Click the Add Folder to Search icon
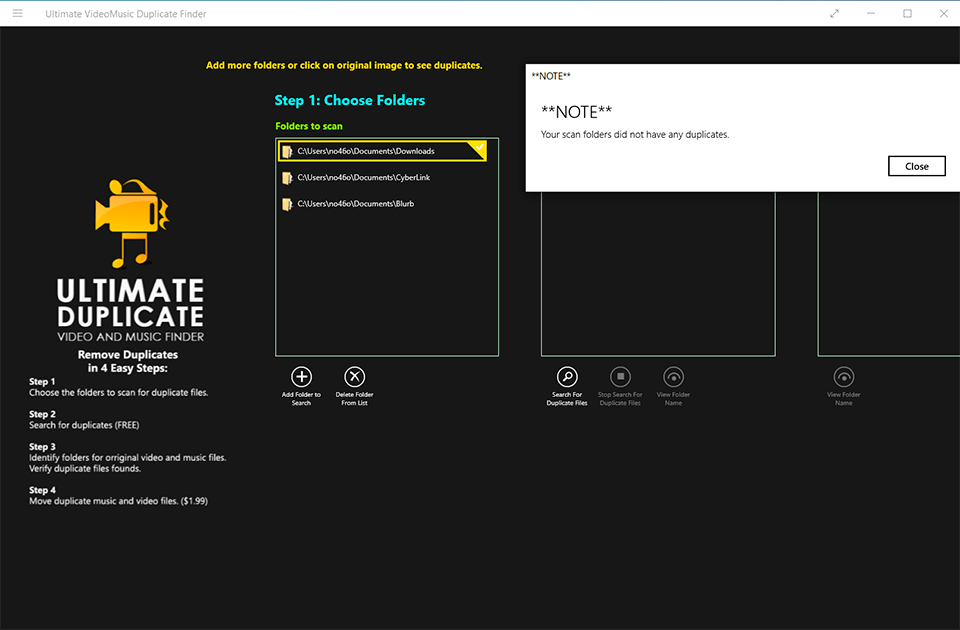960x630 pixels. click(x=301, y=377)
